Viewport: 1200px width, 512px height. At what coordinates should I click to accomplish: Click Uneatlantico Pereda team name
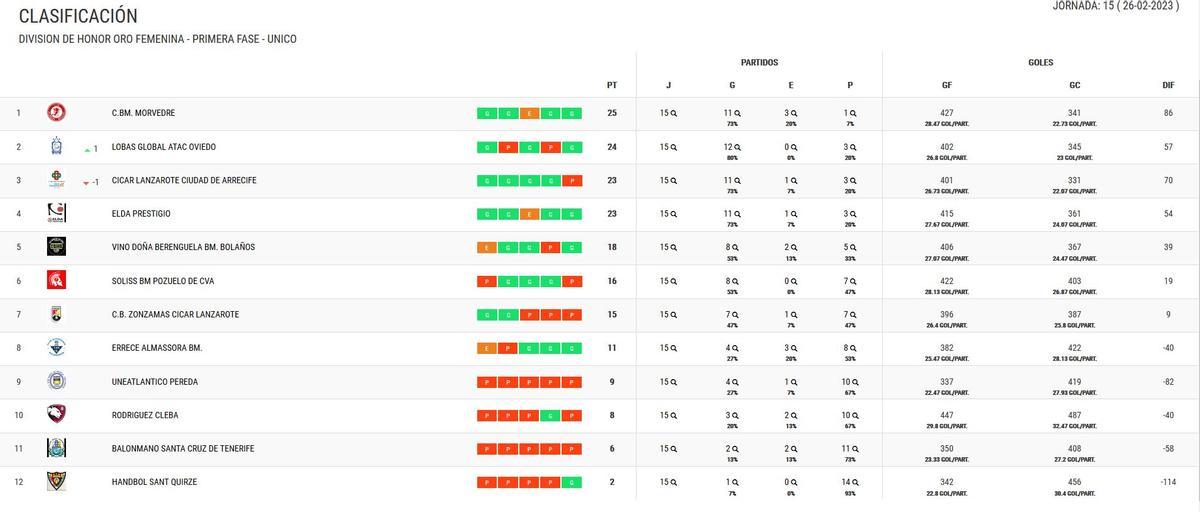click(155, 382)
